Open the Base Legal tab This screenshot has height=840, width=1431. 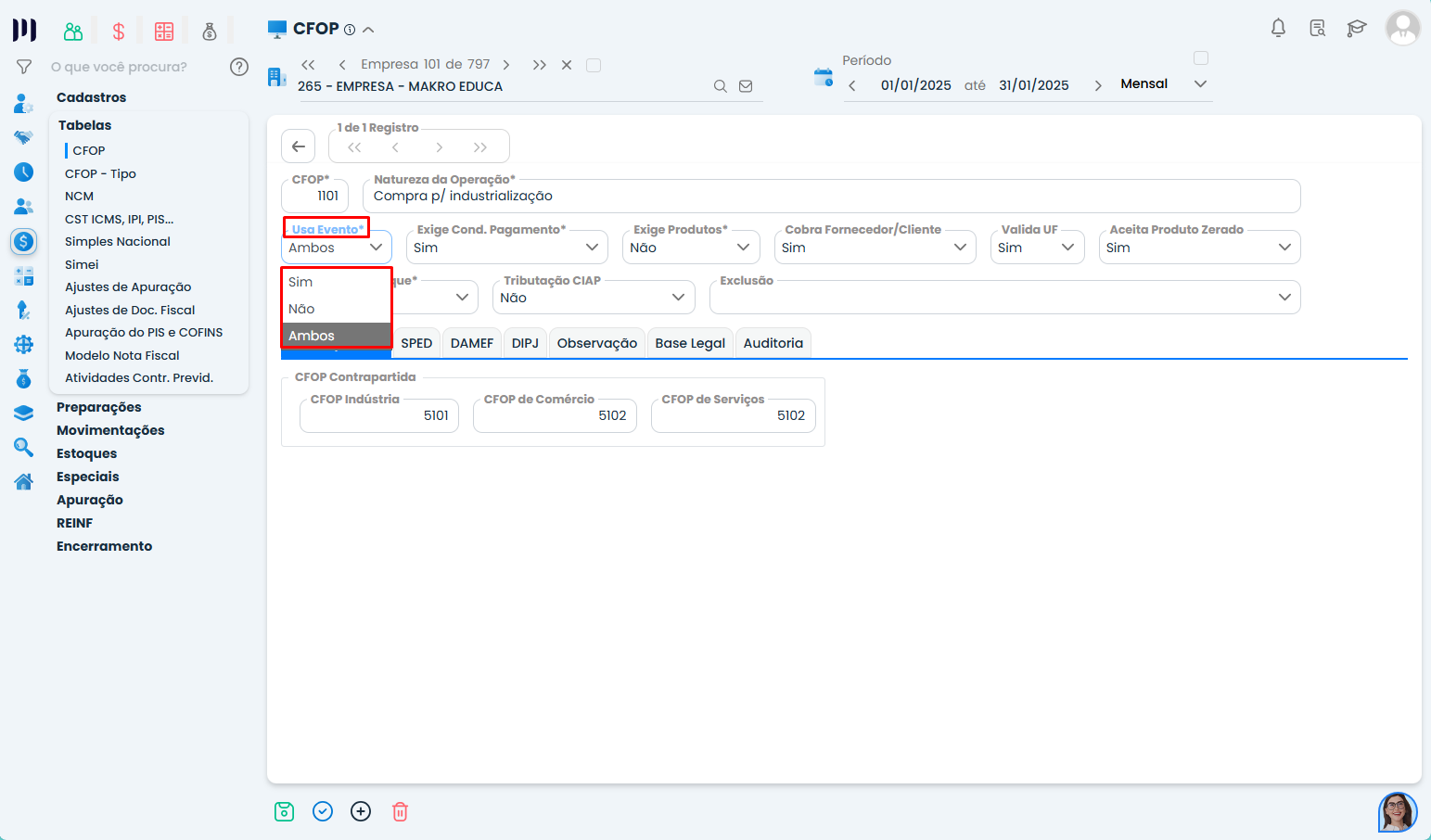point(690,343)
